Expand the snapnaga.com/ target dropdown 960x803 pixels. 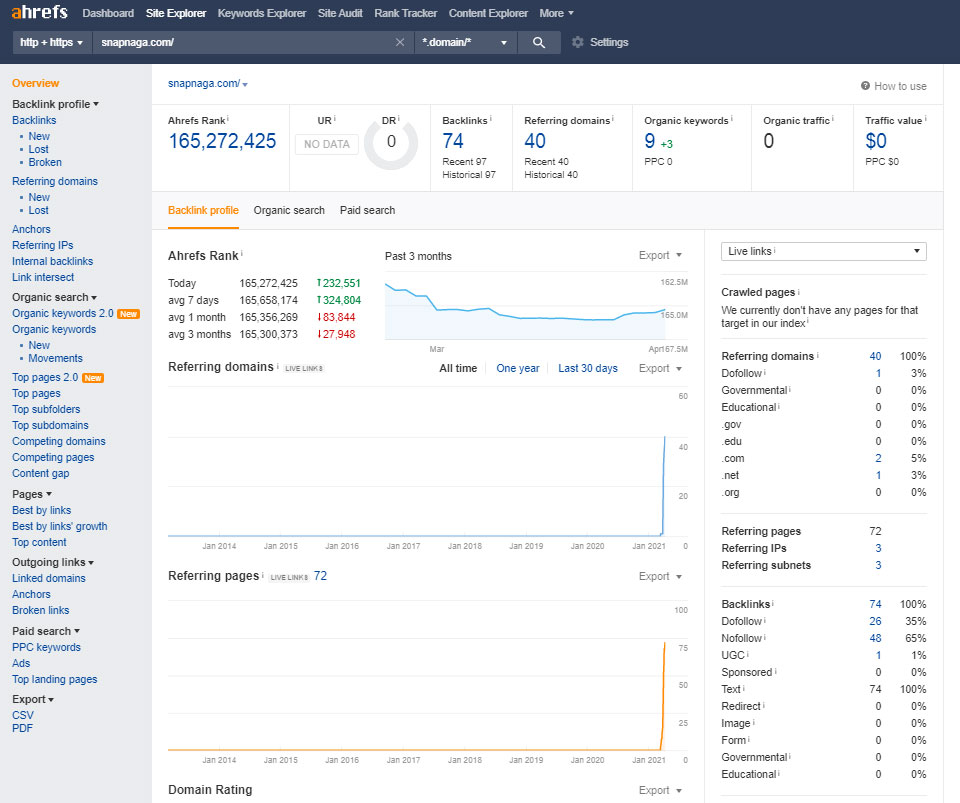point(245,84)
